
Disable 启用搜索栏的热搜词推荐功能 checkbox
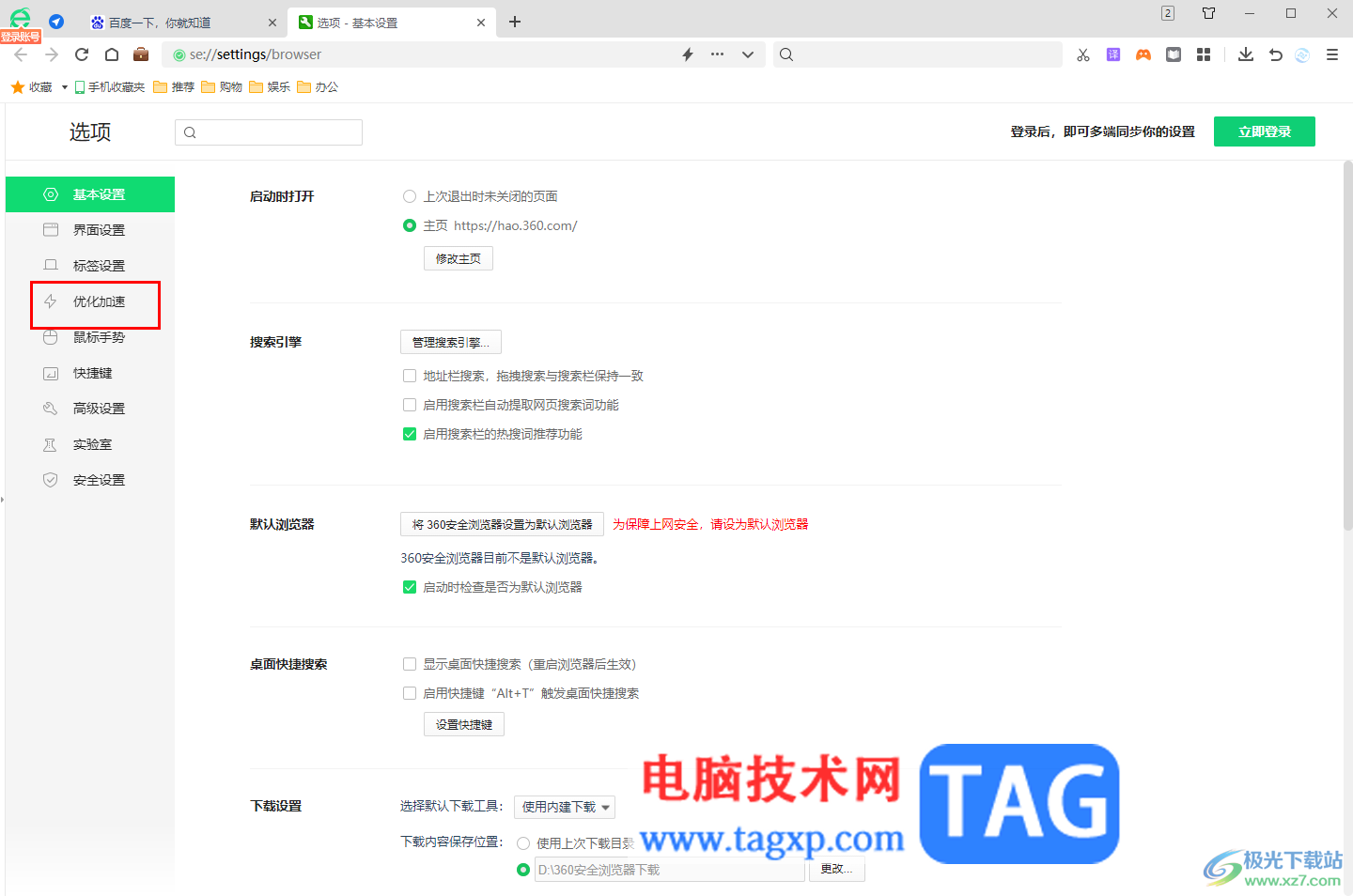pos(410,434)
